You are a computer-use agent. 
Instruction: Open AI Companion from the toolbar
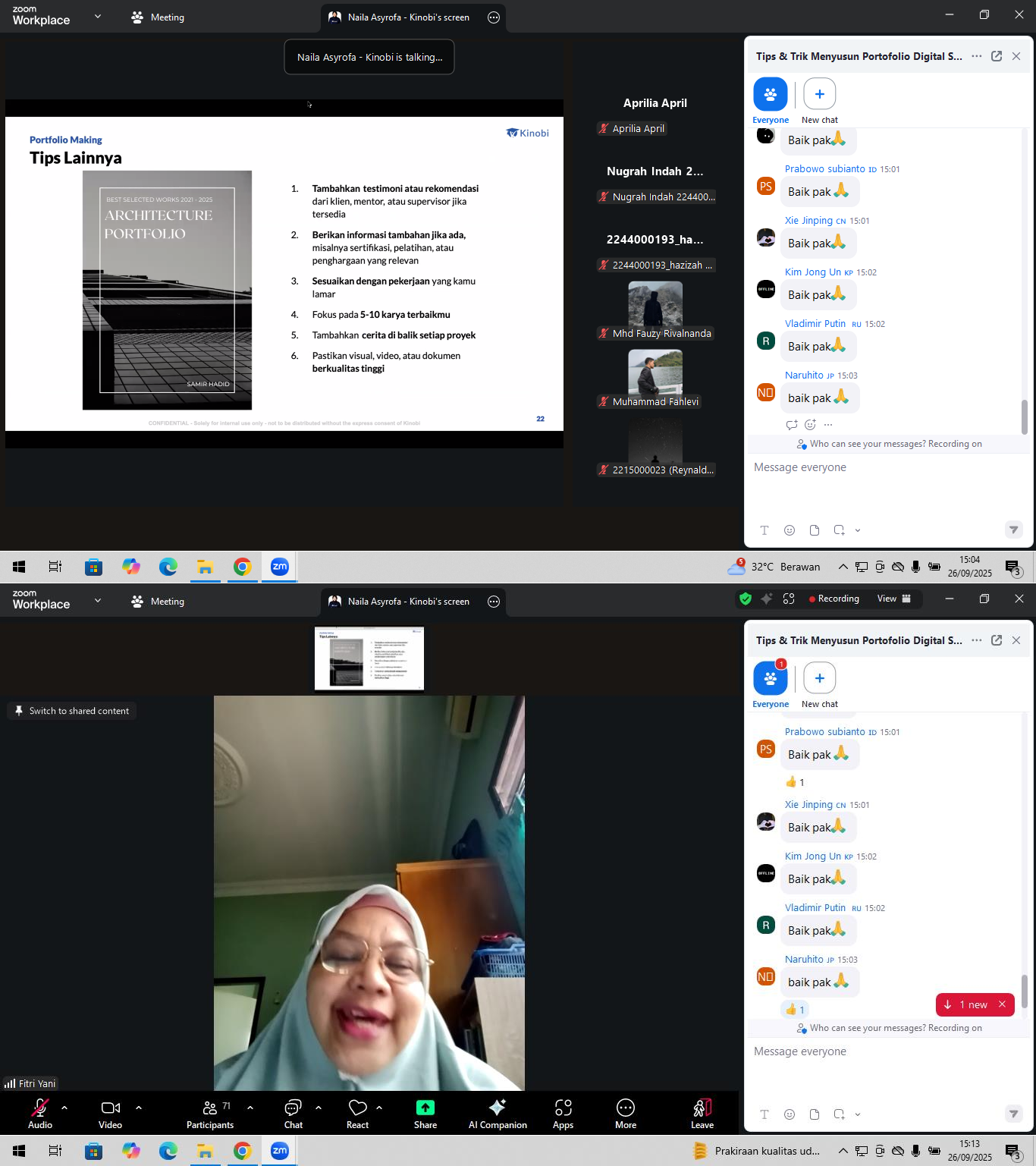point(498,1113)
